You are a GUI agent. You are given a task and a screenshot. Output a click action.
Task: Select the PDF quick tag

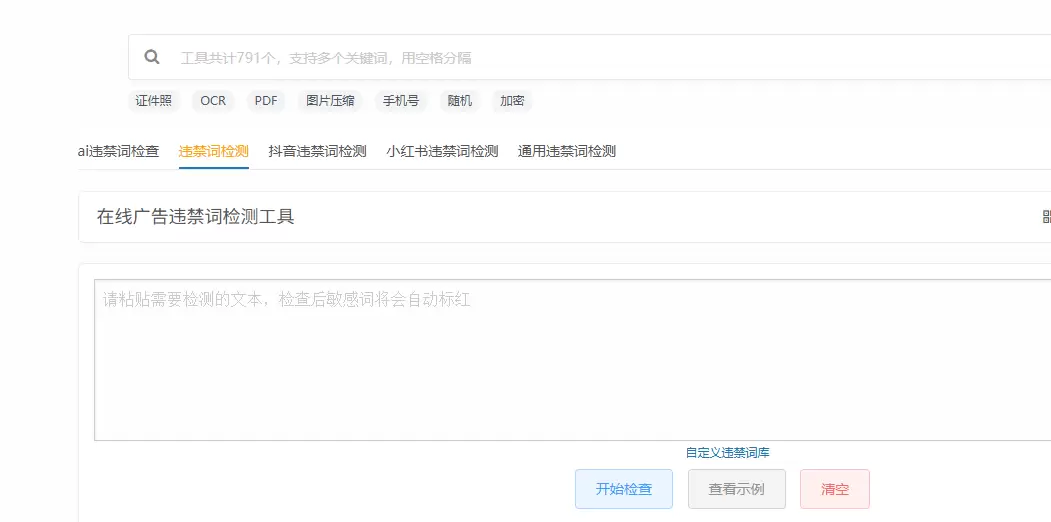coord(266,101)
